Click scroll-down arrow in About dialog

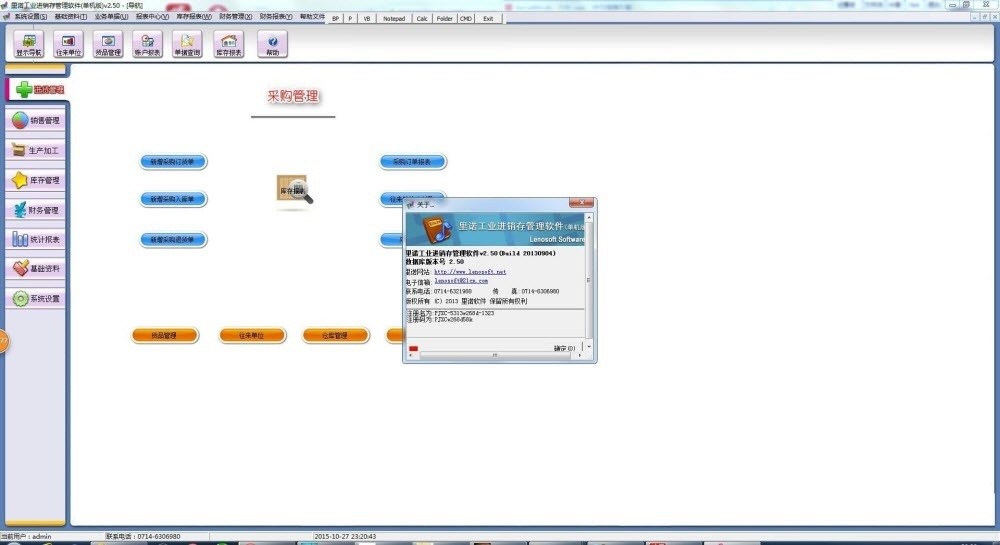(589, 346)
